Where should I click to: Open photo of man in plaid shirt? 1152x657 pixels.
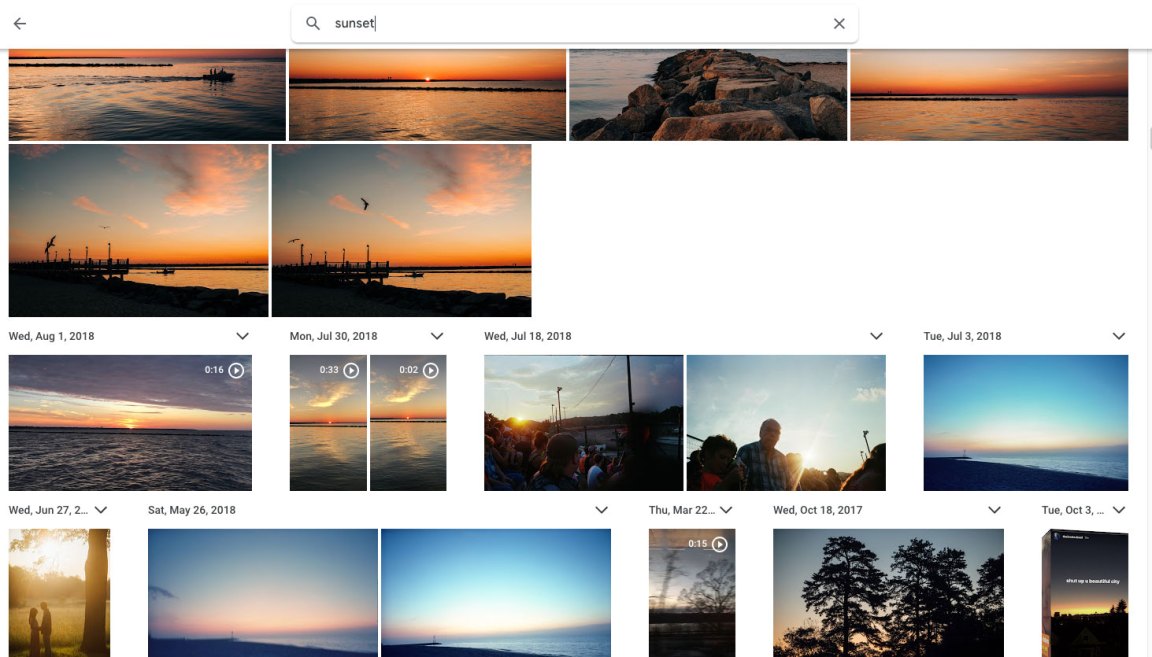[x=786, y=423]
